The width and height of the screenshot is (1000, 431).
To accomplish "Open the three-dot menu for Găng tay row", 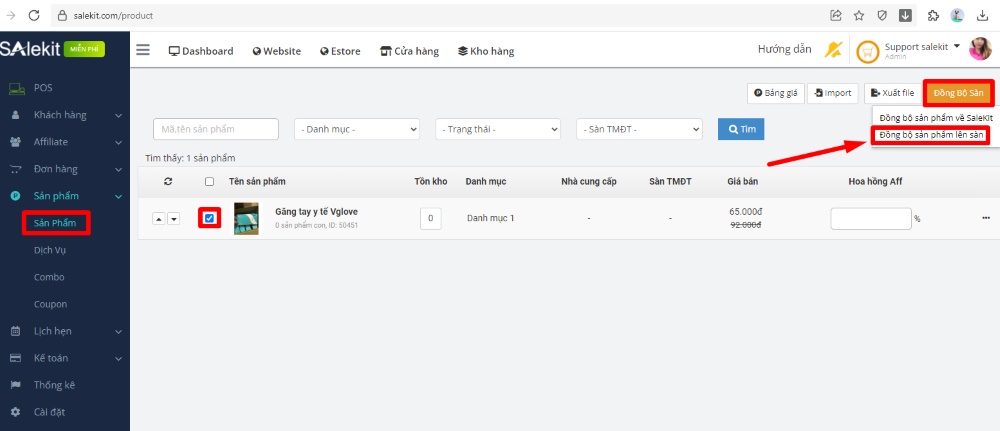I will point(986,218).
